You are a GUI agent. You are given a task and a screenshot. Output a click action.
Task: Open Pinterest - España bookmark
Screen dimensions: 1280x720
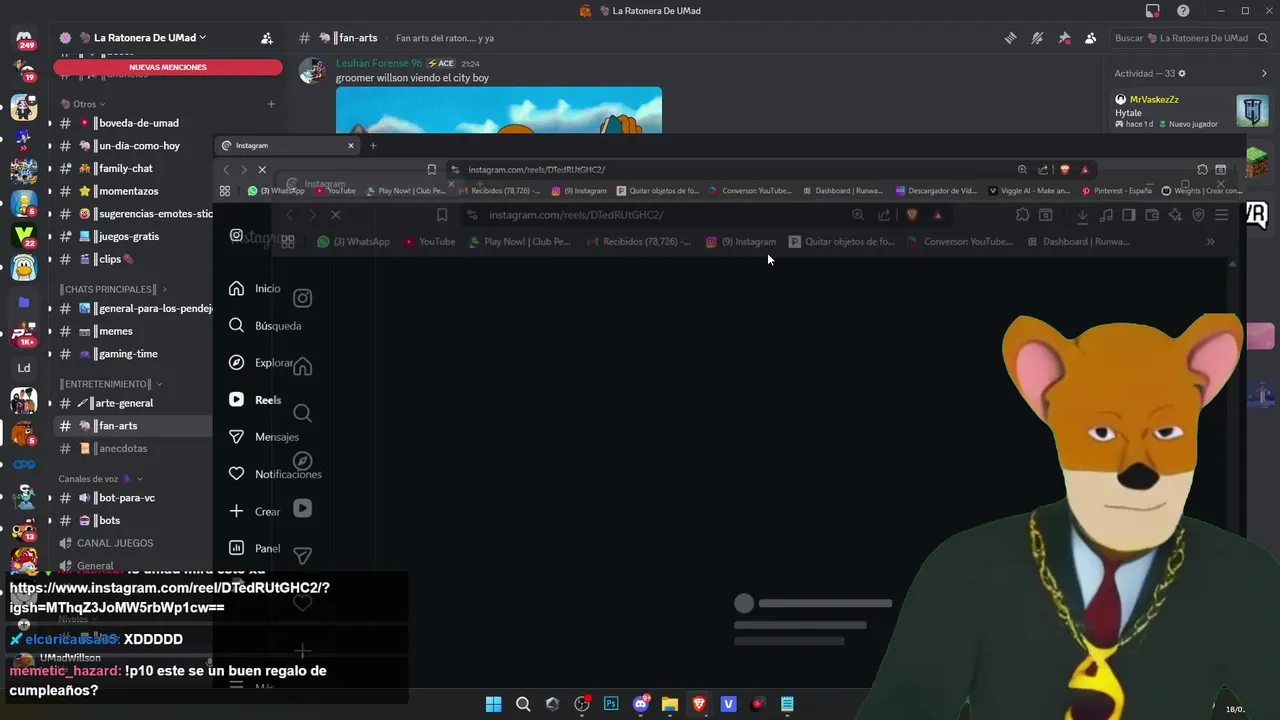[x=1116, y=191]
